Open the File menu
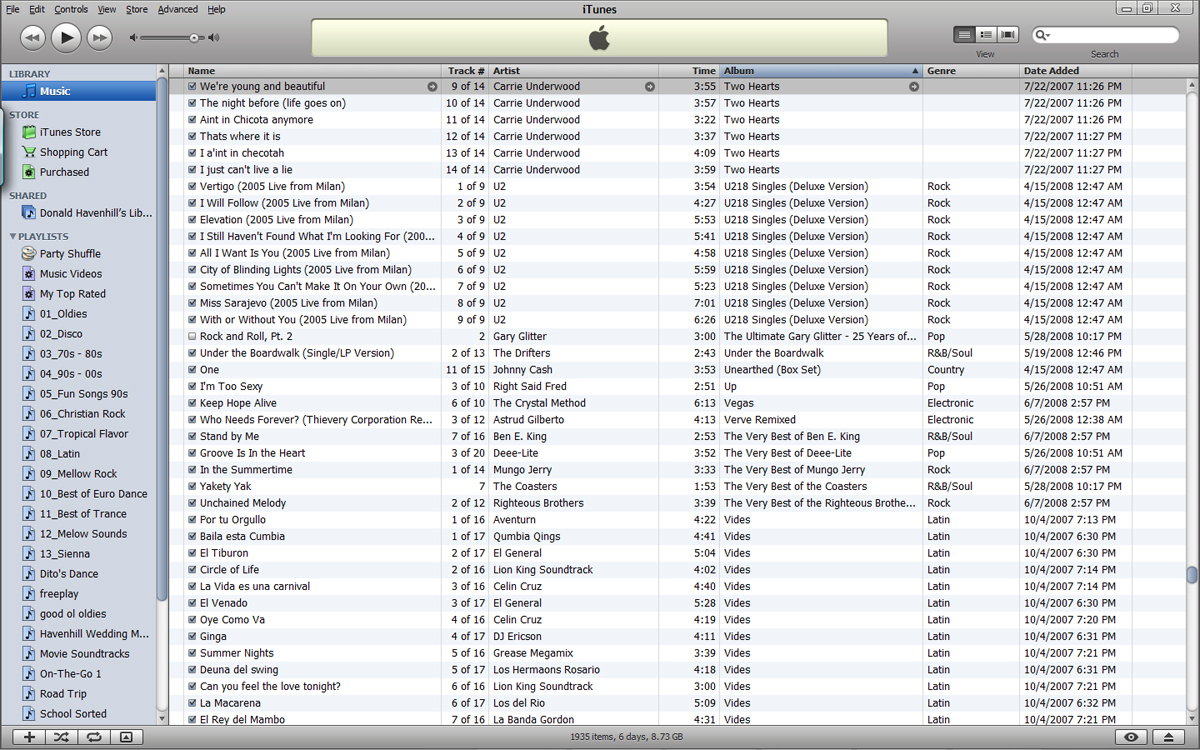The height and width of the screenshot is (750, 1200). click(x=12, y=9)
